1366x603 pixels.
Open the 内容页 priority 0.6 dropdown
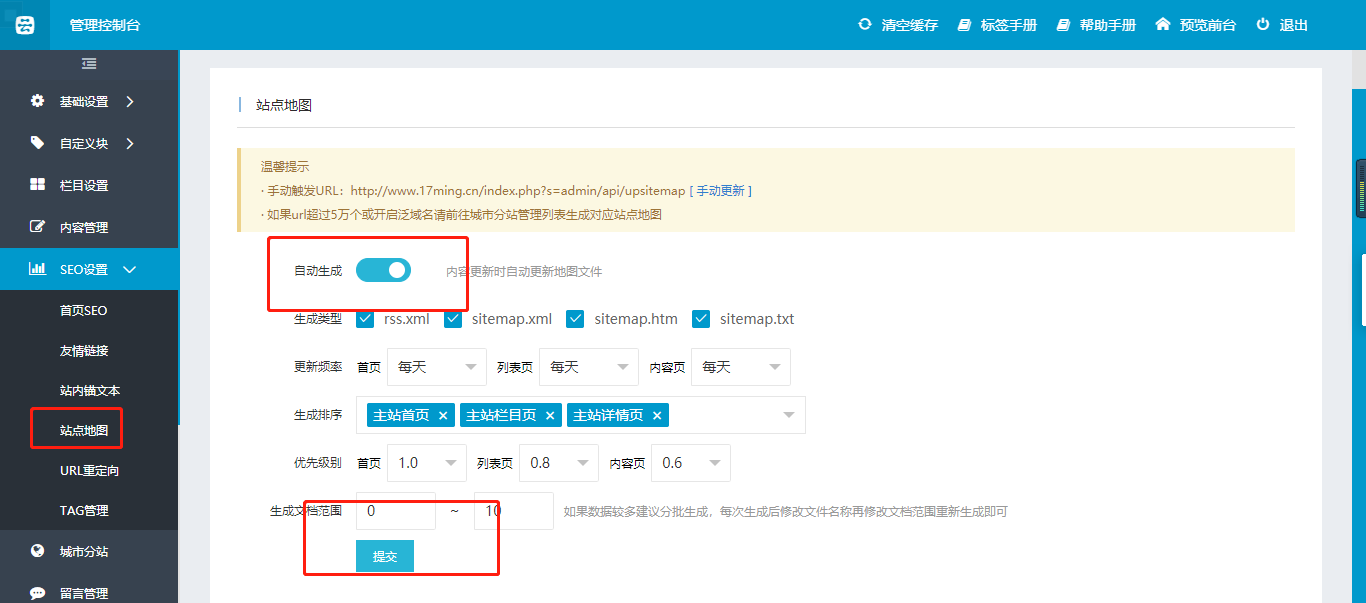coord(690,463)
